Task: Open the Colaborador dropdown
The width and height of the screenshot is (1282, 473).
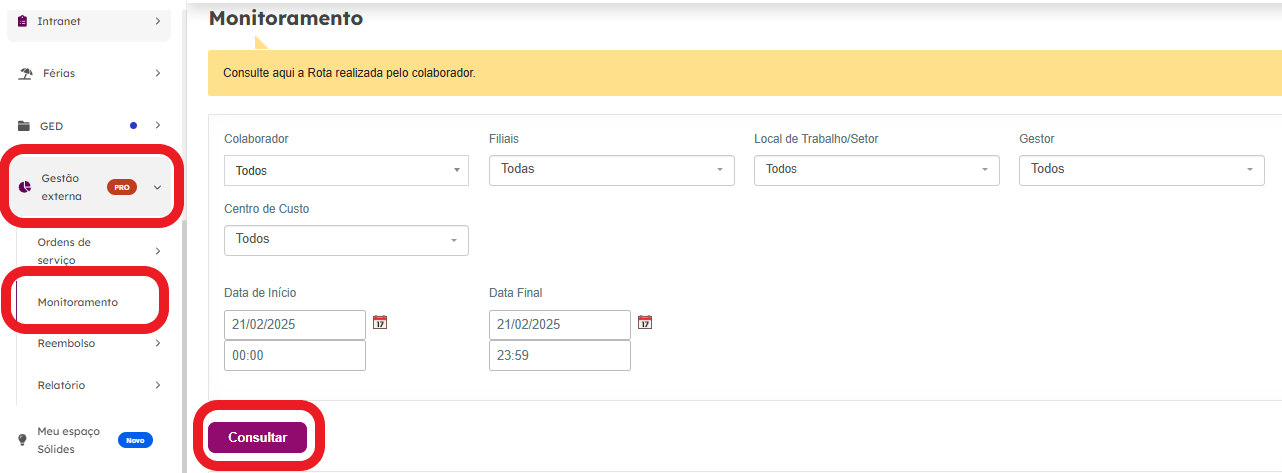Action: pos(346,171)
